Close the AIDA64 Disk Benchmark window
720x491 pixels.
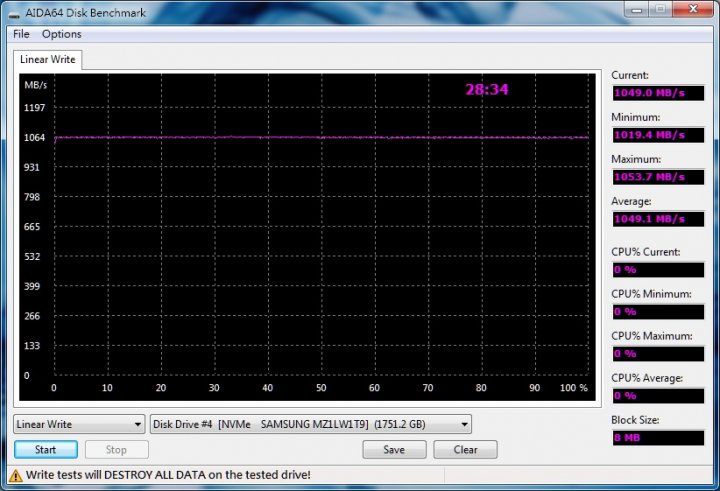[x=693, y=10]
